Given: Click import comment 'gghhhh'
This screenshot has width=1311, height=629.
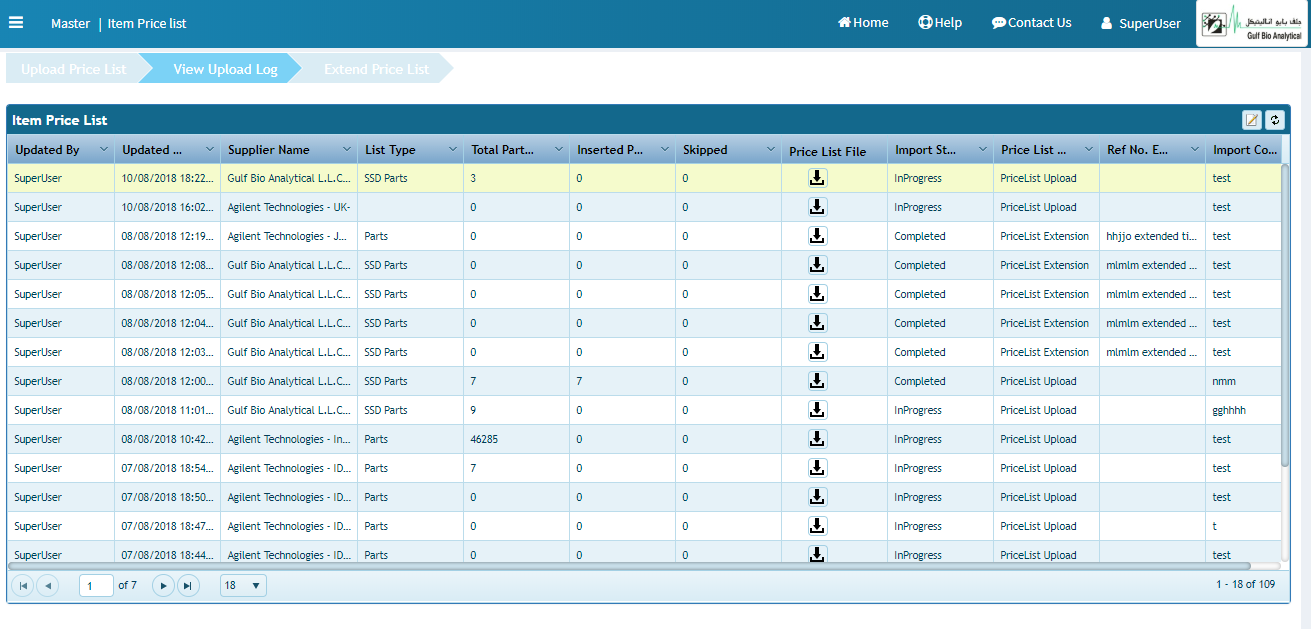Looking at the screenshot, I should [1229, 410].
